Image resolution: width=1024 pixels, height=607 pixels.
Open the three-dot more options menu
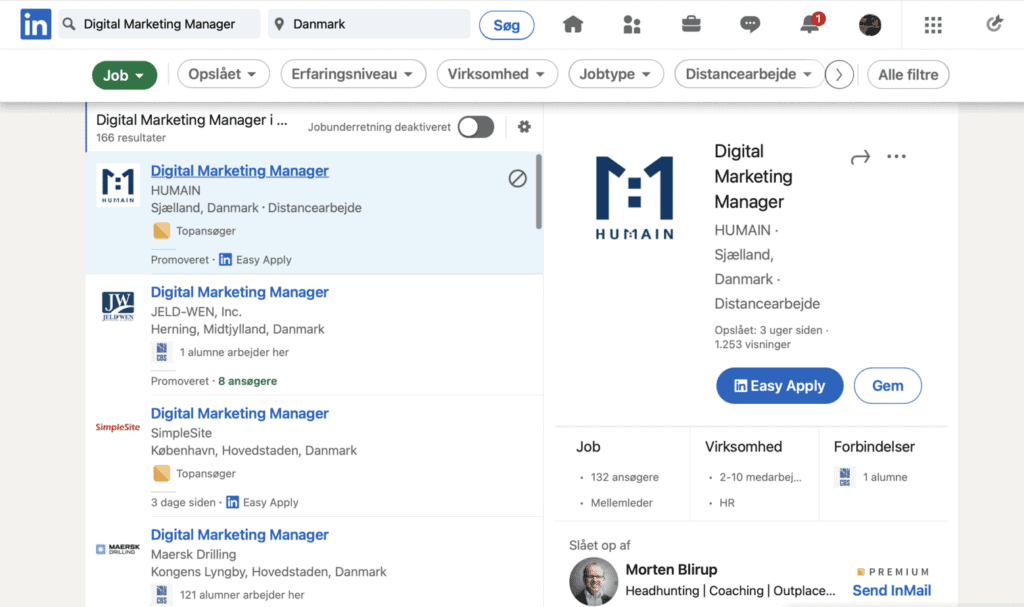pyautogui.click(x=896, y=156)
